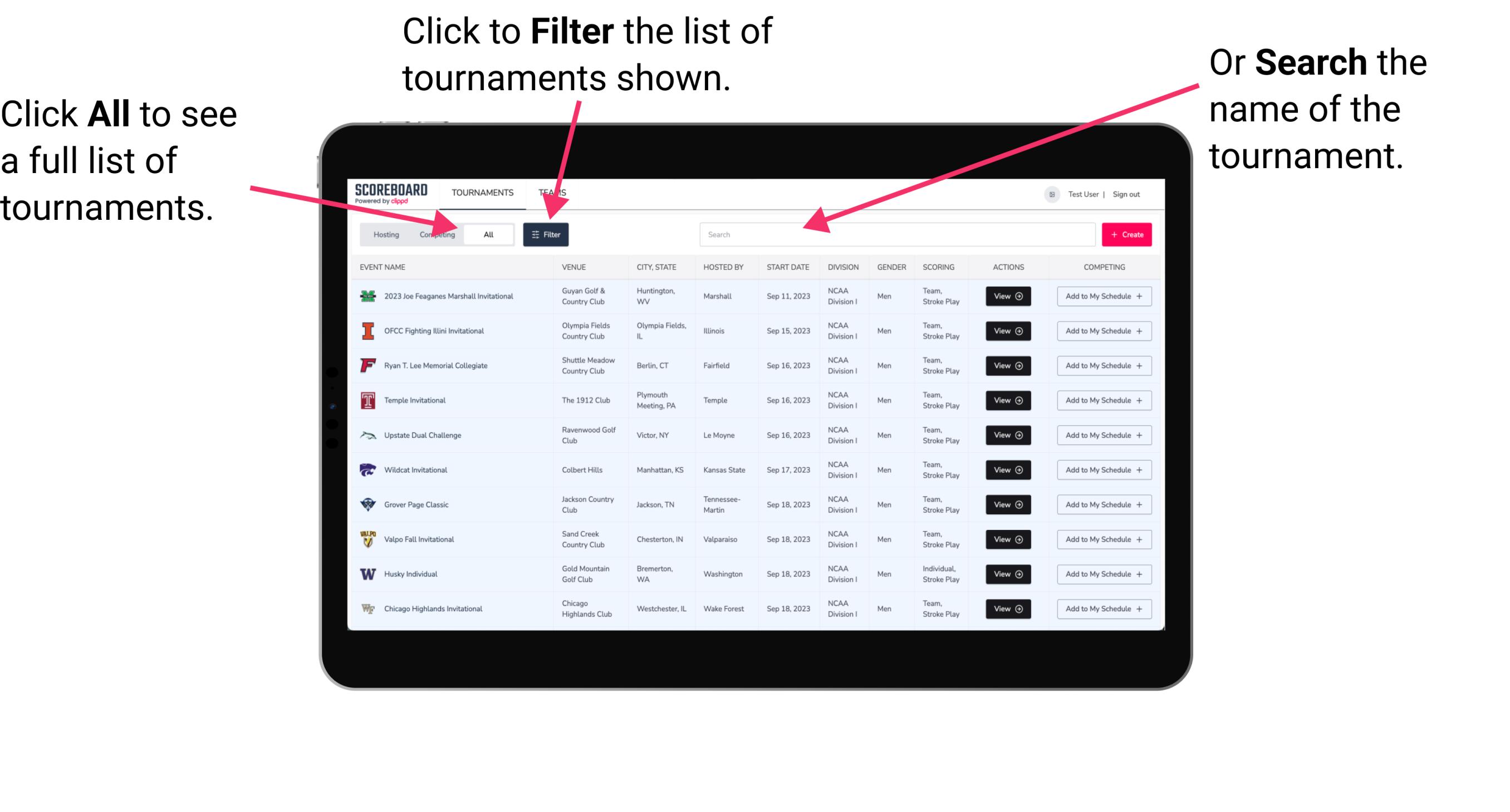
Task: Toggle the Competing filter tab
Action: tap(436, 234)
